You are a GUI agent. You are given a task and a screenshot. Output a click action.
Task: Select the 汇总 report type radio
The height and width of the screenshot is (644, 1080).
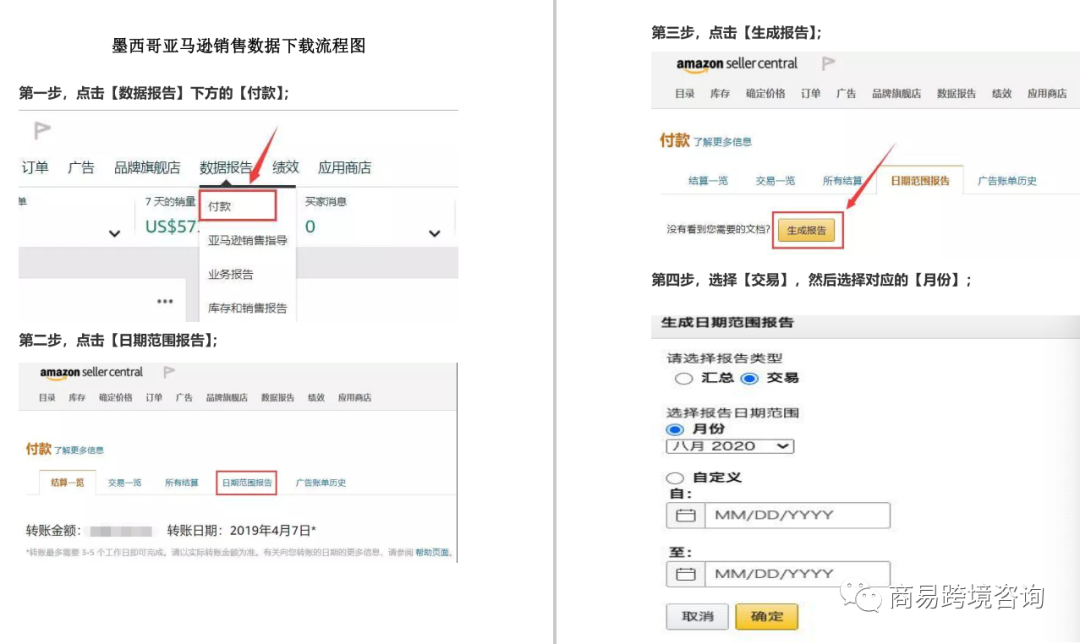coord(683,378)
